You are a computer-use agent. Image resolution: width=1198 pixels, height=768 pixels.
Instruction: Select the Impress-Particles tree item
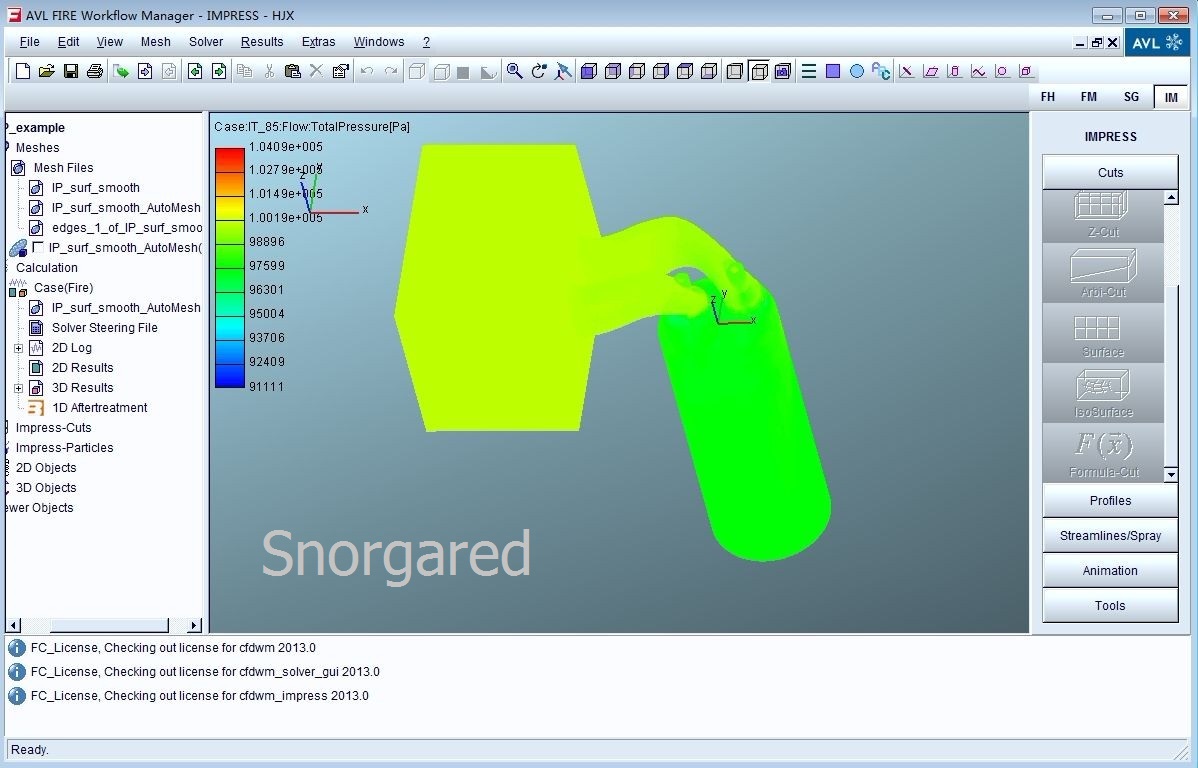pos(64,448)
